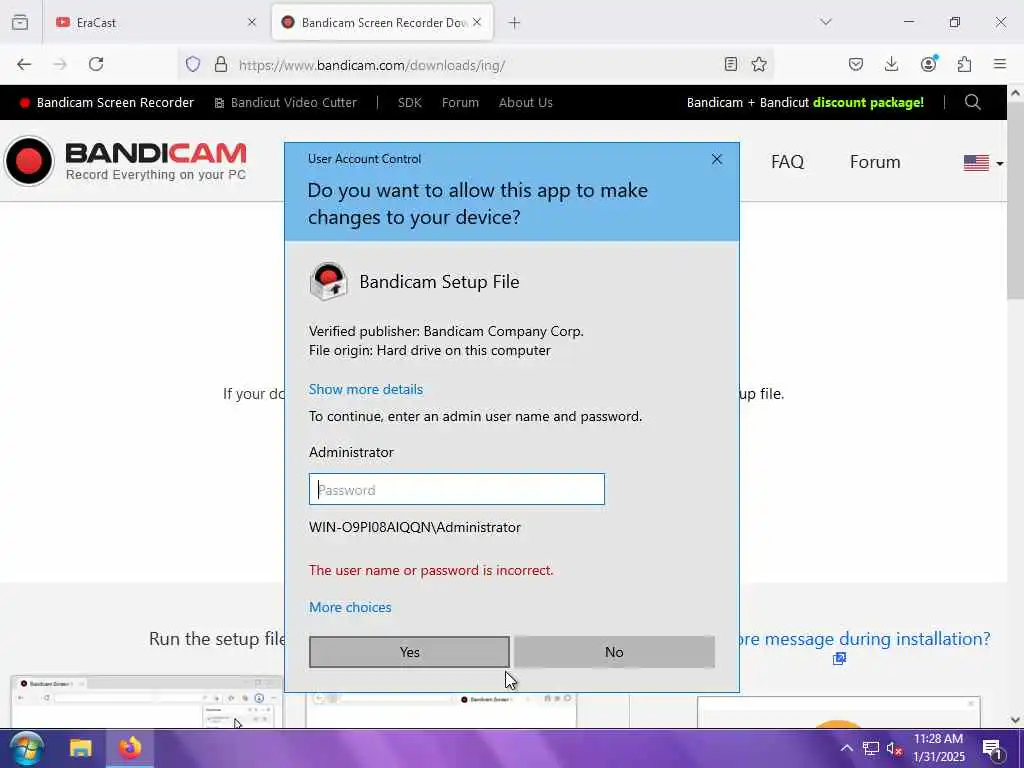This screenshot has width=1024, height=768.
Task: Reload the Bandicam page
Action: [96, 64]
